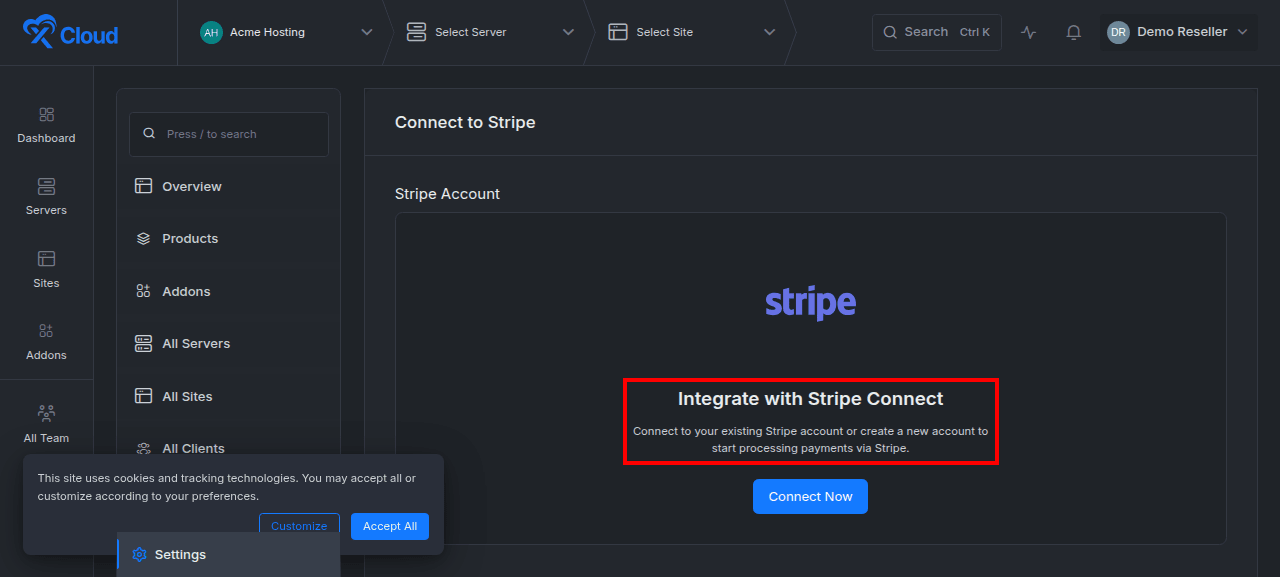Click the activity pulse icon in header
The image size is (1280, 577).
pos(1028,32)
